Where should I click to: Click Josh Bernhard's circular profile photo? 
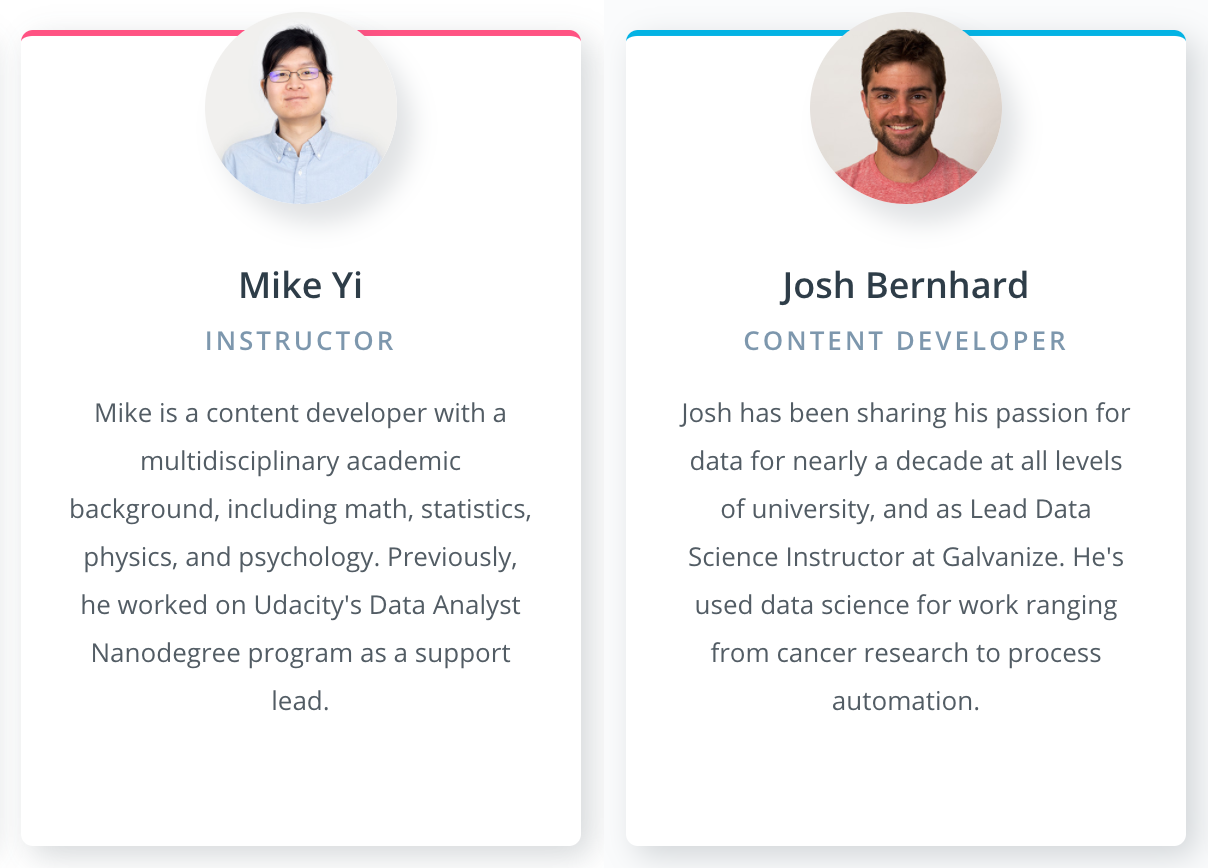coord(906,108)
